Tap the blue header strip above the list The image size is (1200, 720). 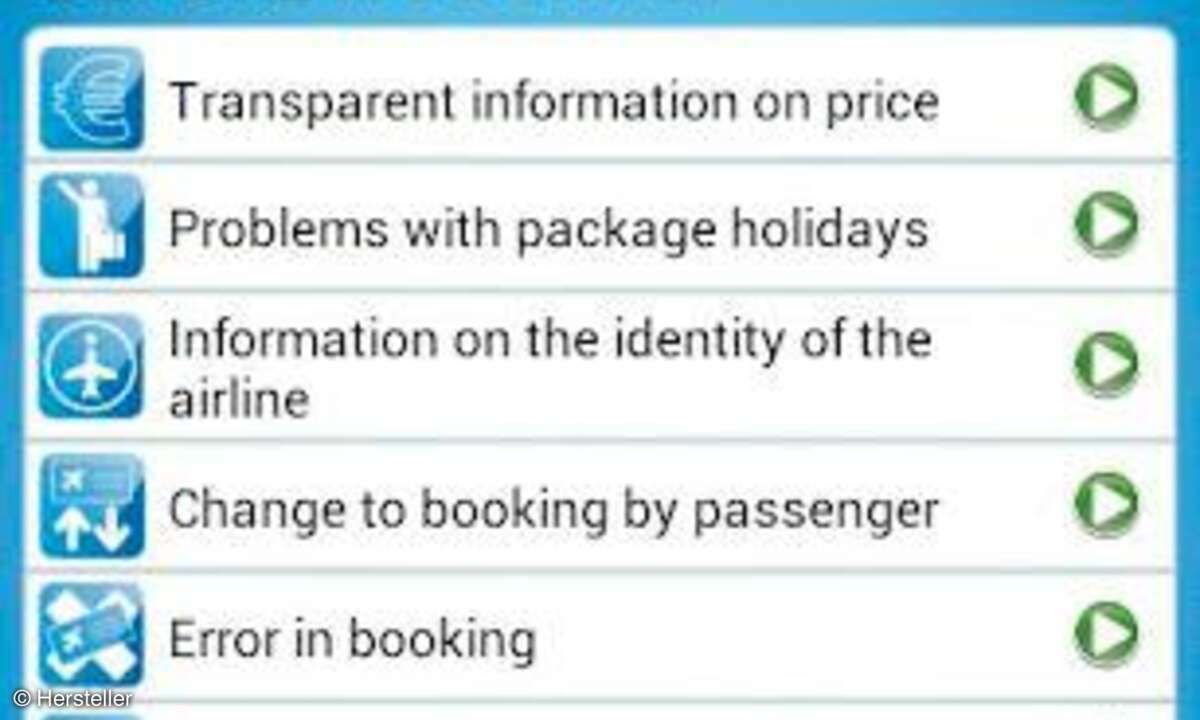coord(600,12)
